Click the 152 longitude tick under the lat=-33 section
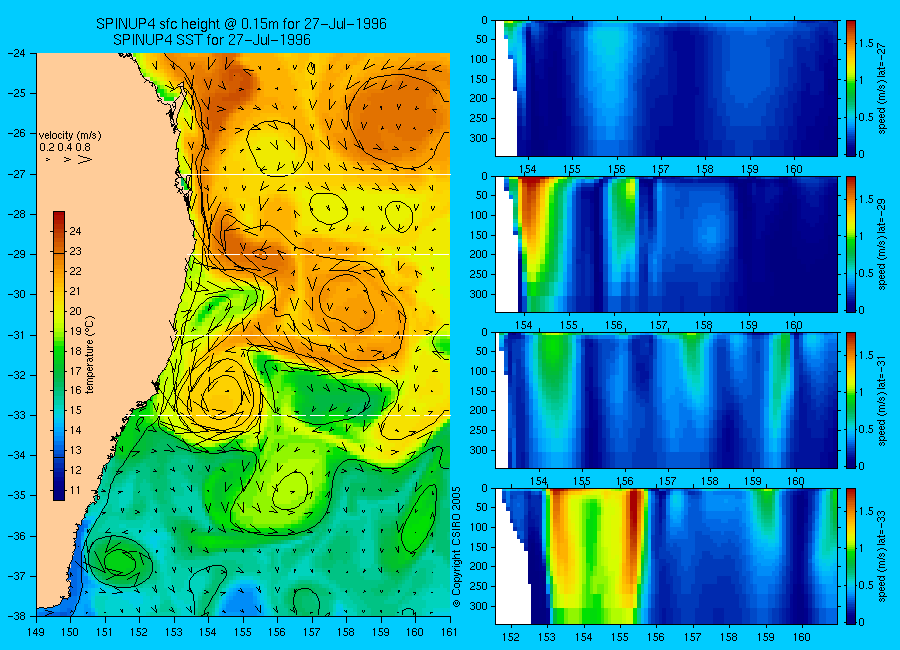 point(510,637)
